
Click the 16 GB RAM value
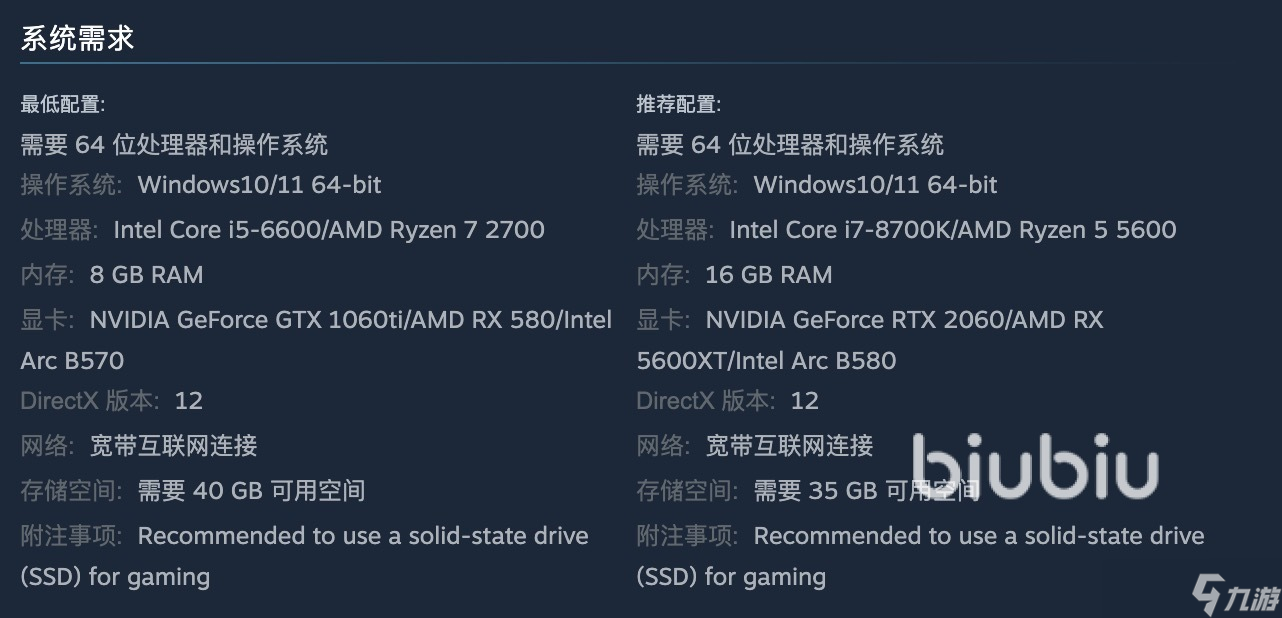coord(768,275)
